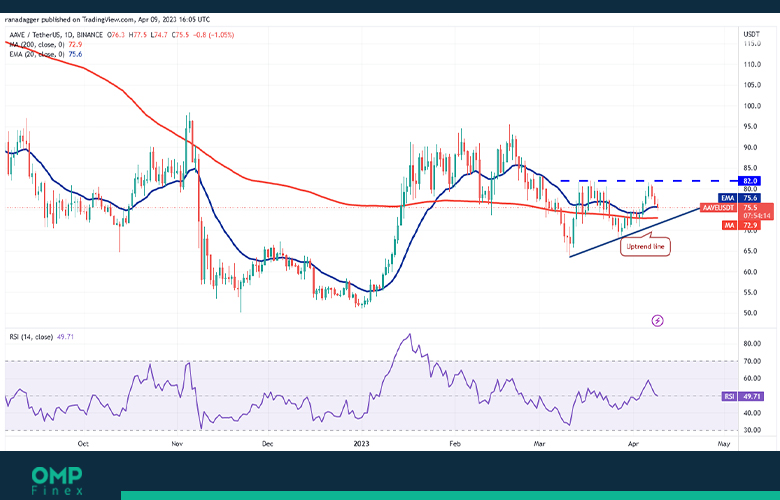Click the 65.0 price axis label

(x=752, y=251)
